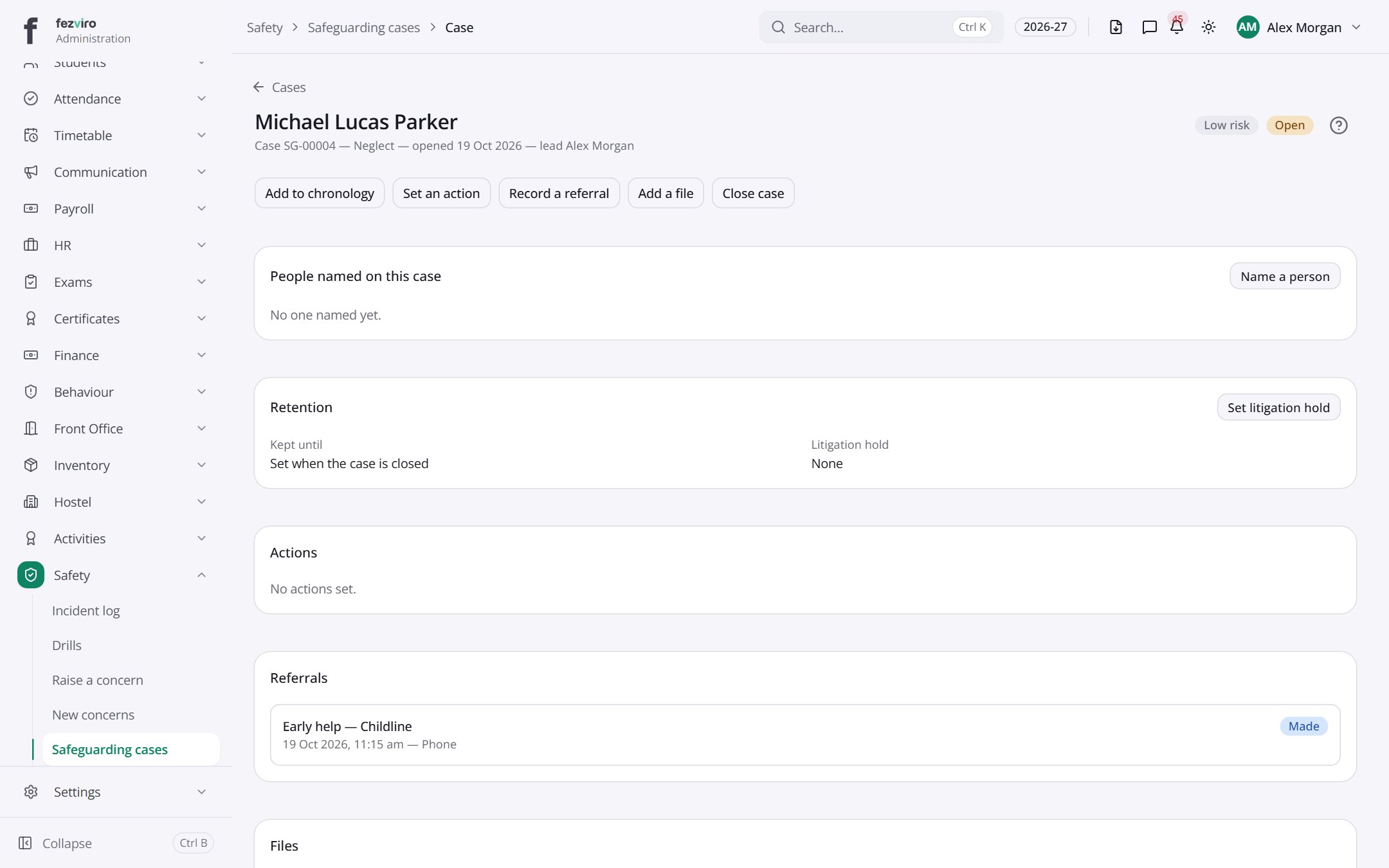Click the Inventory box icon
This screenshot has width=1389, height=868.
[31, 465]
